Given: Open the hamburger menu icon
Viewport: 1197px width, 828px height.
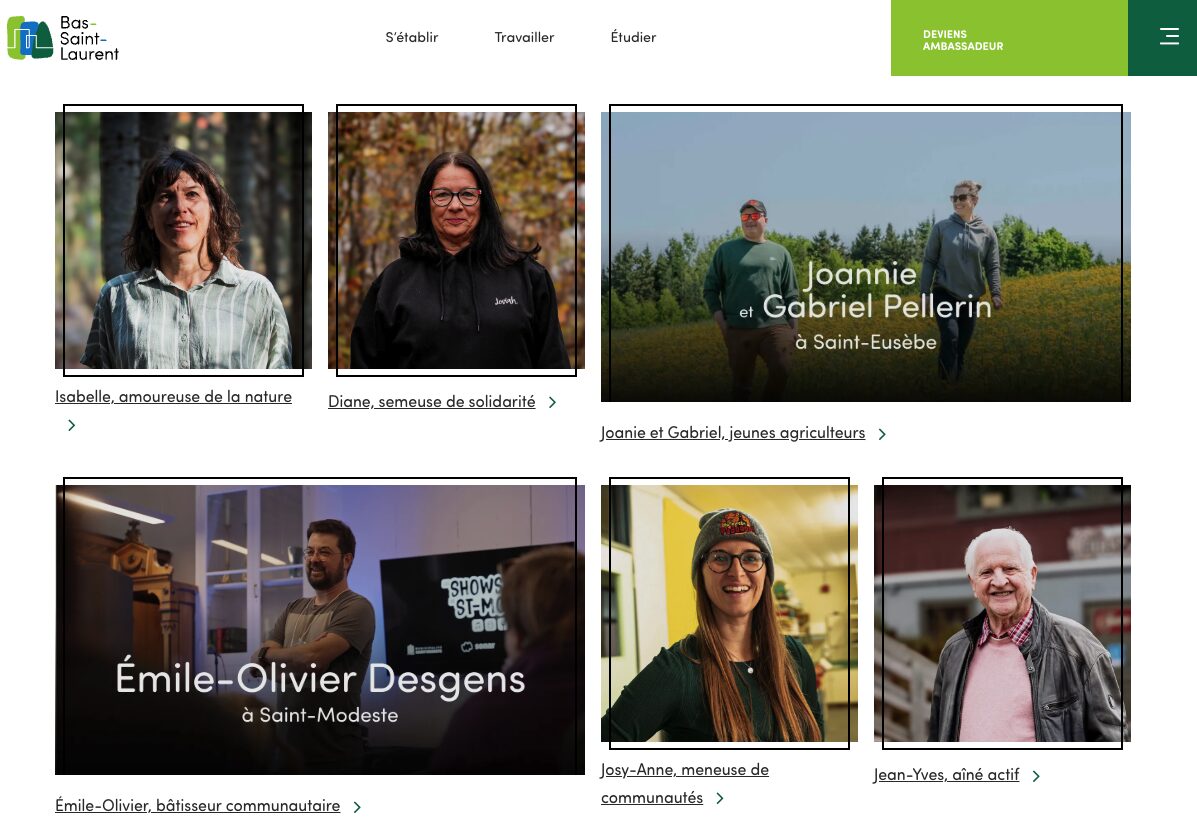Looking at the screenshot, I should pos(1169,37).
